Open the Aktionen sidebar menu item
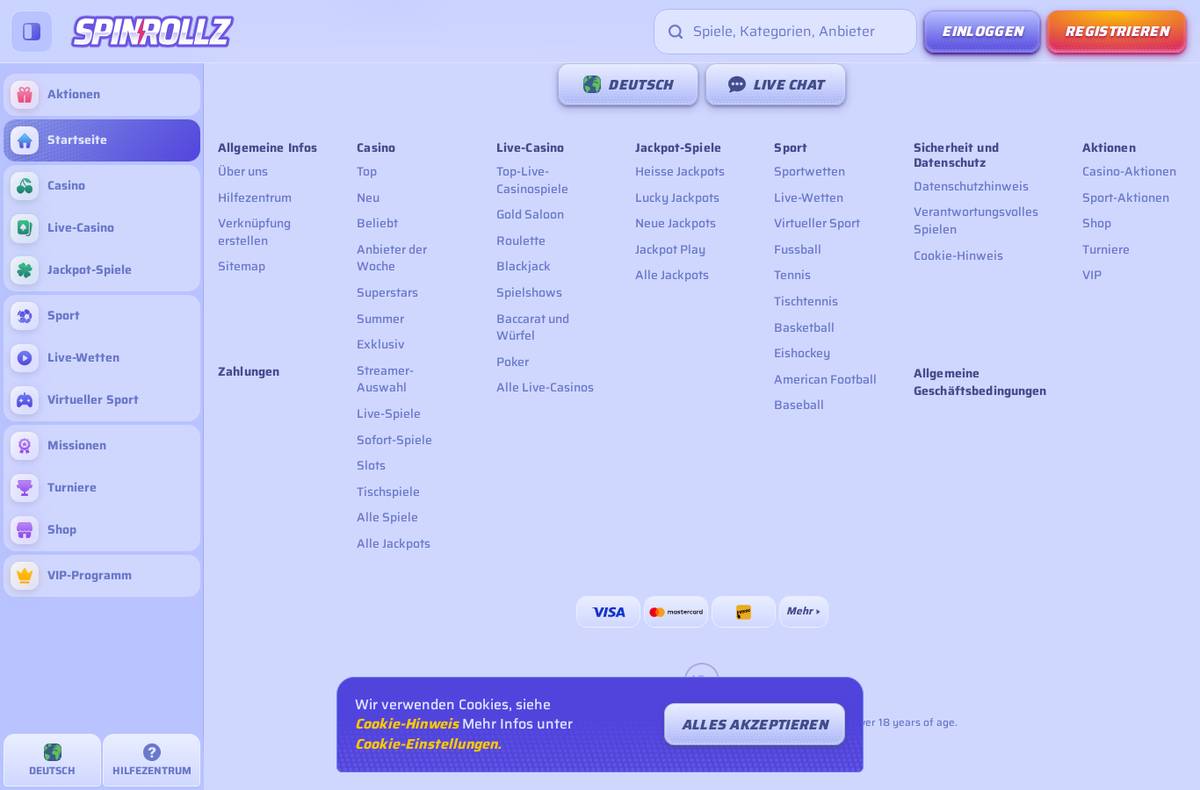 pyautogui.click(x=102, y=94)
